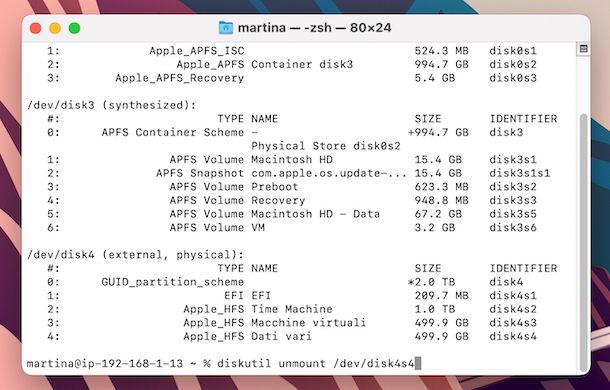Click the 'diskutil unmount /dev/disk4s4' command text
Viewport: 610px width, 390px height.
[316, 364]
